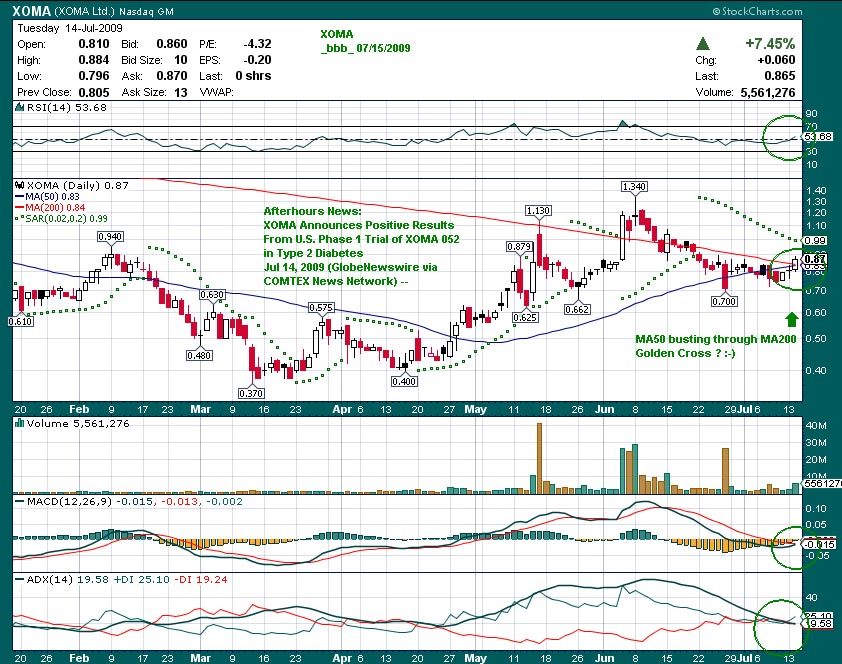Click the MACD legend line marker
Image resolution: width=842 pixels, height=664 pixels.
tap(20, 501)
